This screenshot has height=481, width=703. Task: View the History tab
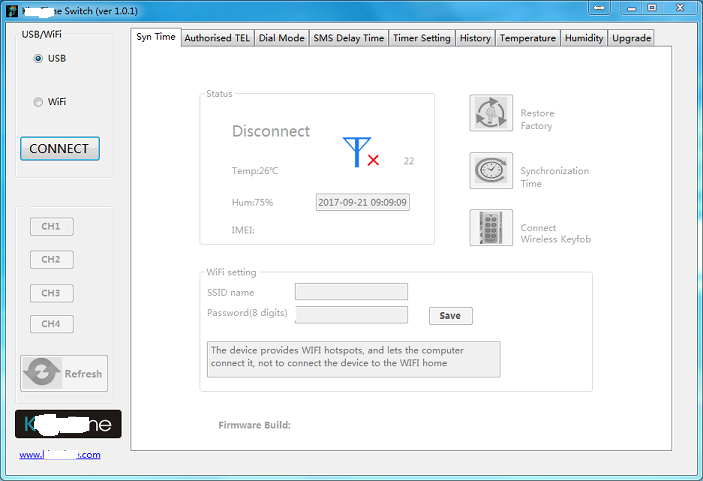(475, 38)
